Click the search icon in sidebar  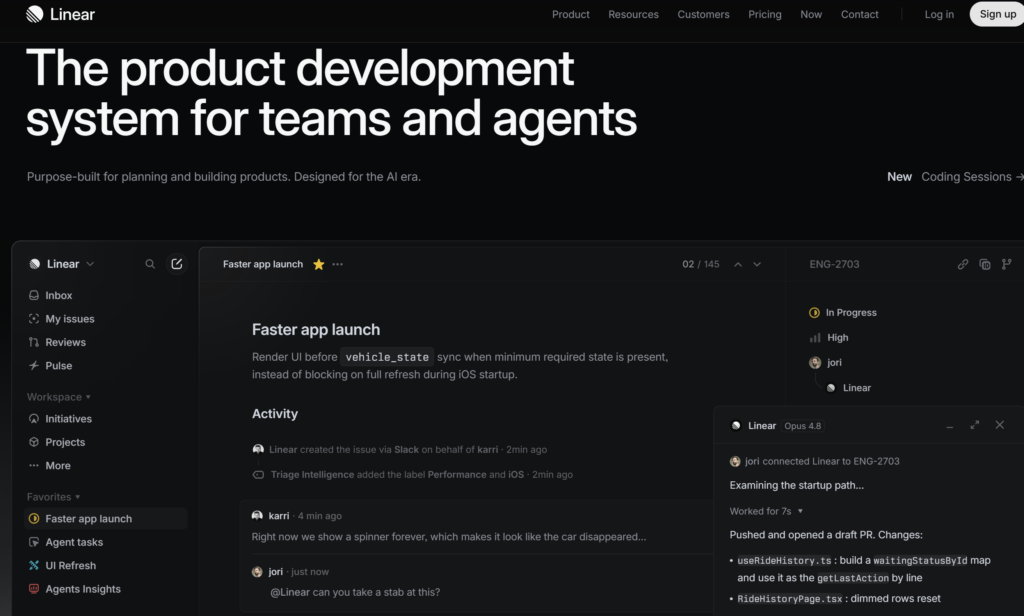150,264
